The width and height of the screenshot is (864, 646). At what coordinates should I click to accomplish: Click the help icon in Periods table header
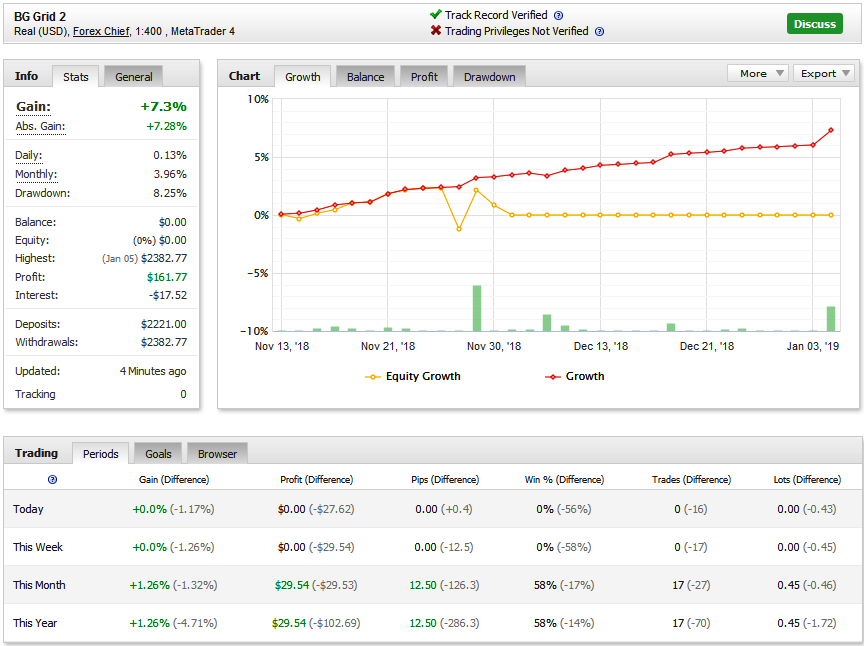[x=52, y=480]
